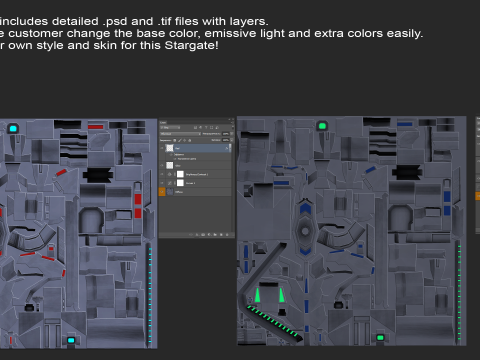
Task: Create new fill or adjustment layer icon
Action: coord(209,235)
